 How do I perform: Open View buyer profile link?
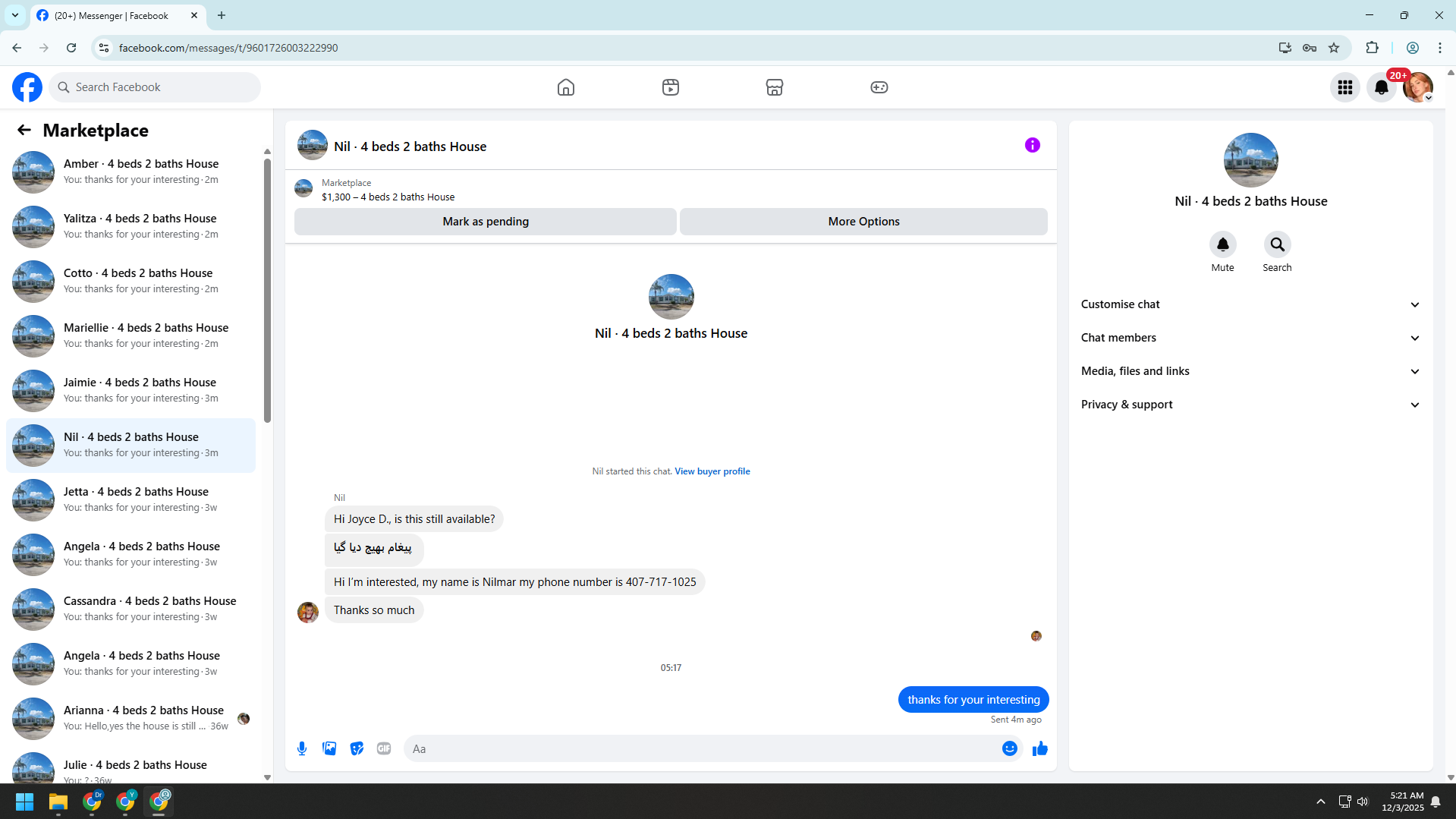[x=712, y=471]
